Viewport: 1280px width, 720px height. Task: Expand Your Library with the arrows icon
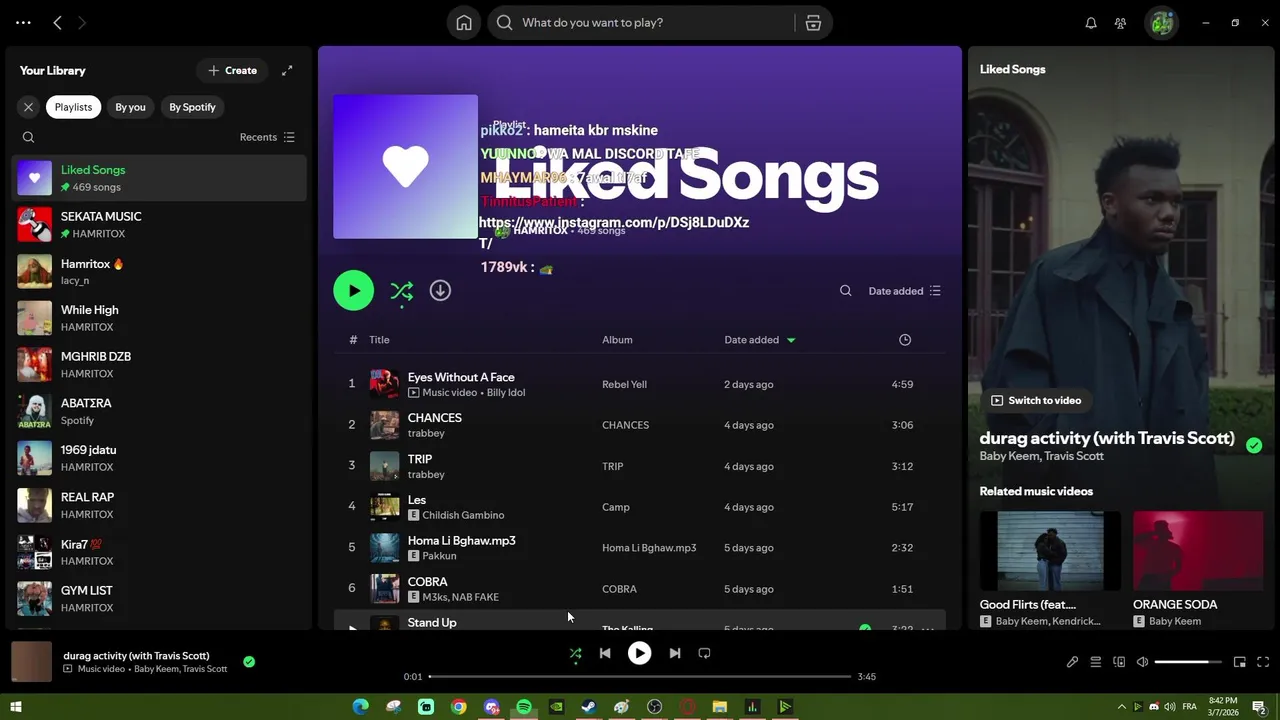287,70
